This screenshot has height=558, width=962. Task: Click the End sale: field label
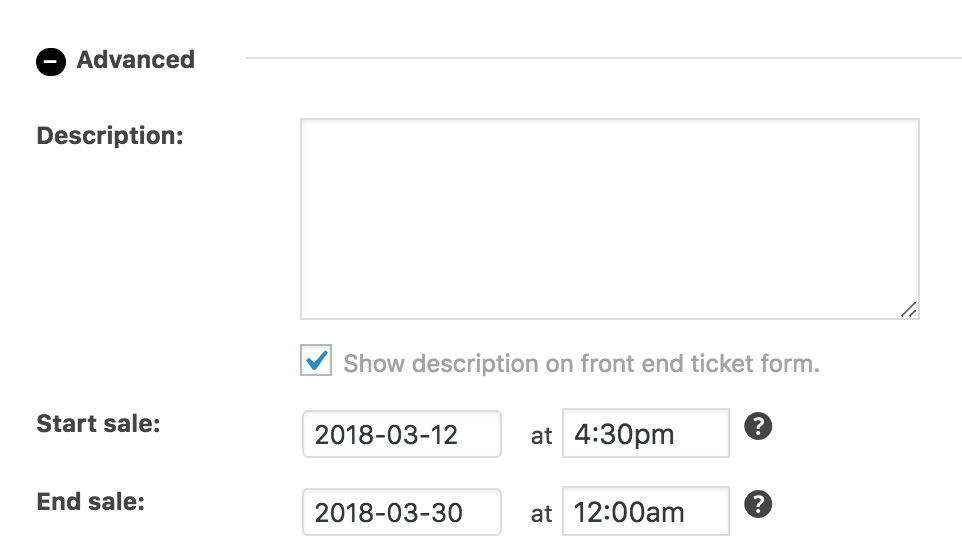(90, 501)
